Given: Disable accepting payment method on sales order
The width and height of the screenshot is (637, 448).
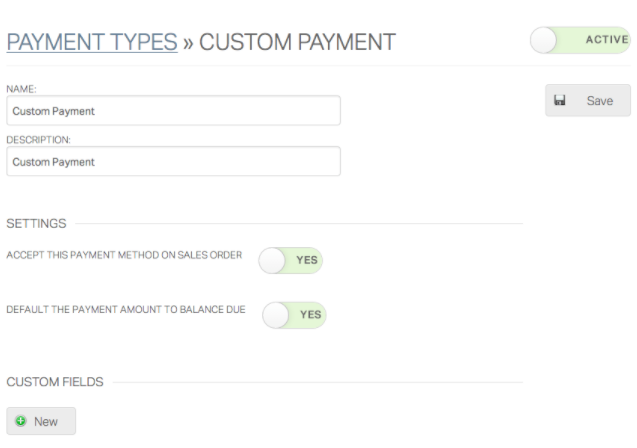Looking at the screenshot, I should point(290,261).
